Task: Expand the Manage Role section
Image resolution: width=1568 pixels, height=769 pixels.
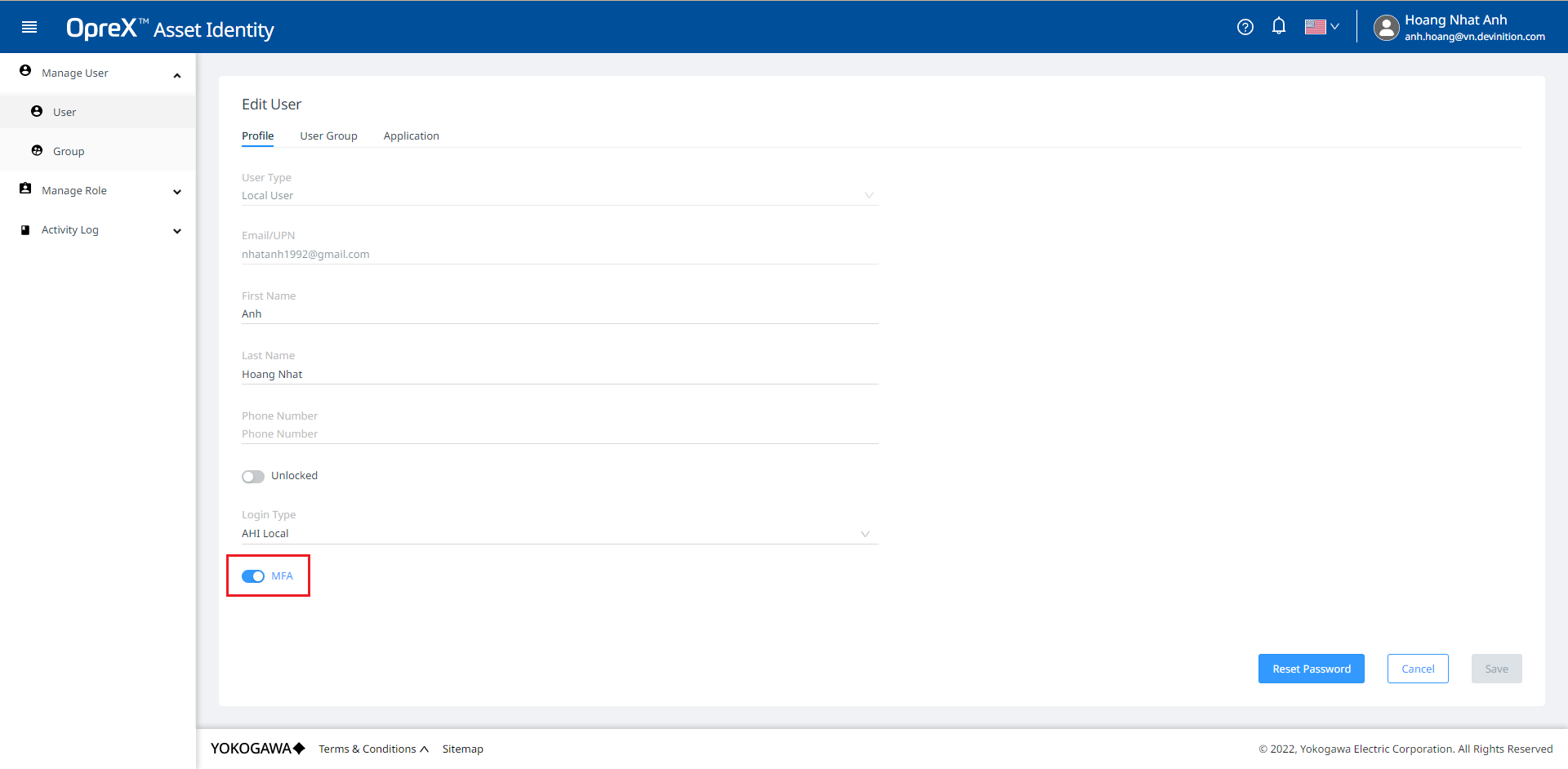Action: [x=177, y=192]
